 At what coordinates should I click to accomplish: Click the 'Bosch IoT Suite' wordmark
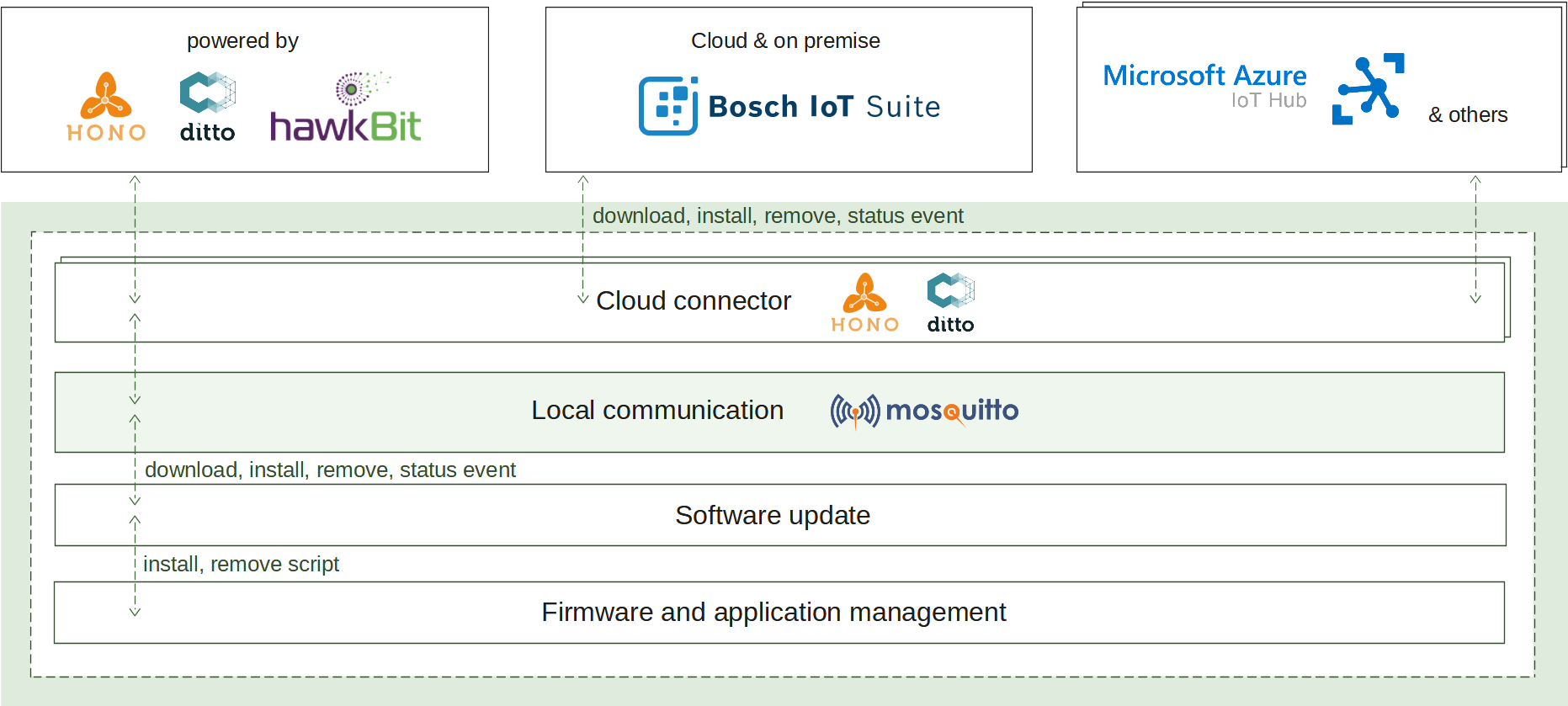coord(825,107)
